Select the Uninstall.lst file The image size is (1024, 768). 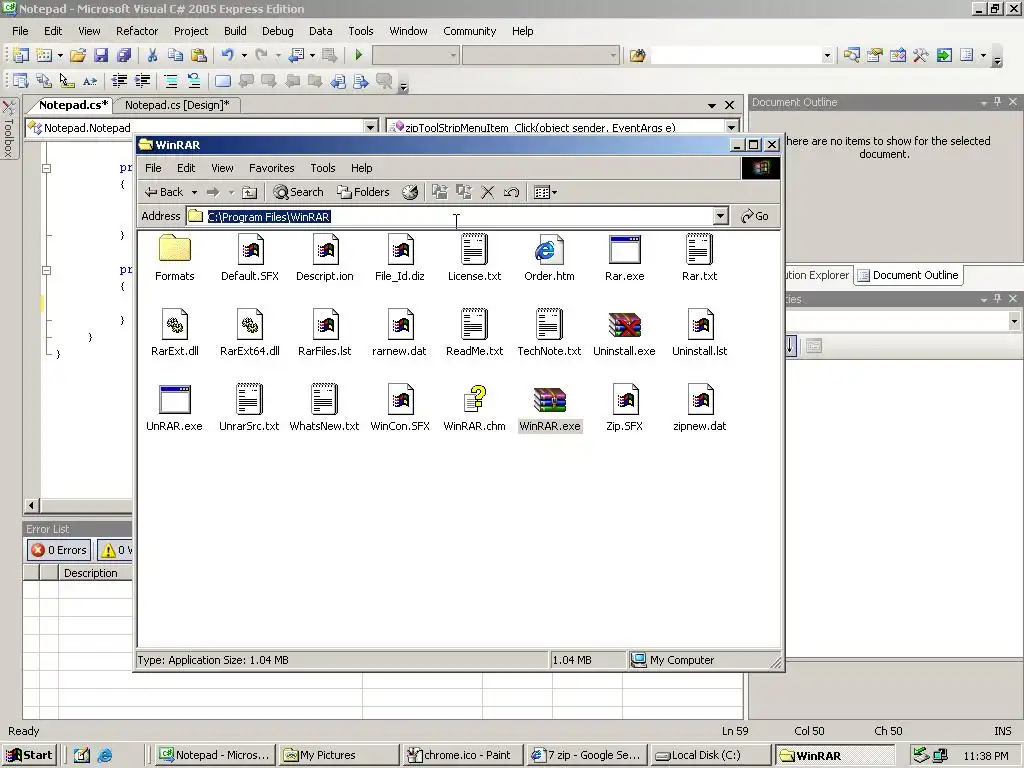(x=699, y=333)
